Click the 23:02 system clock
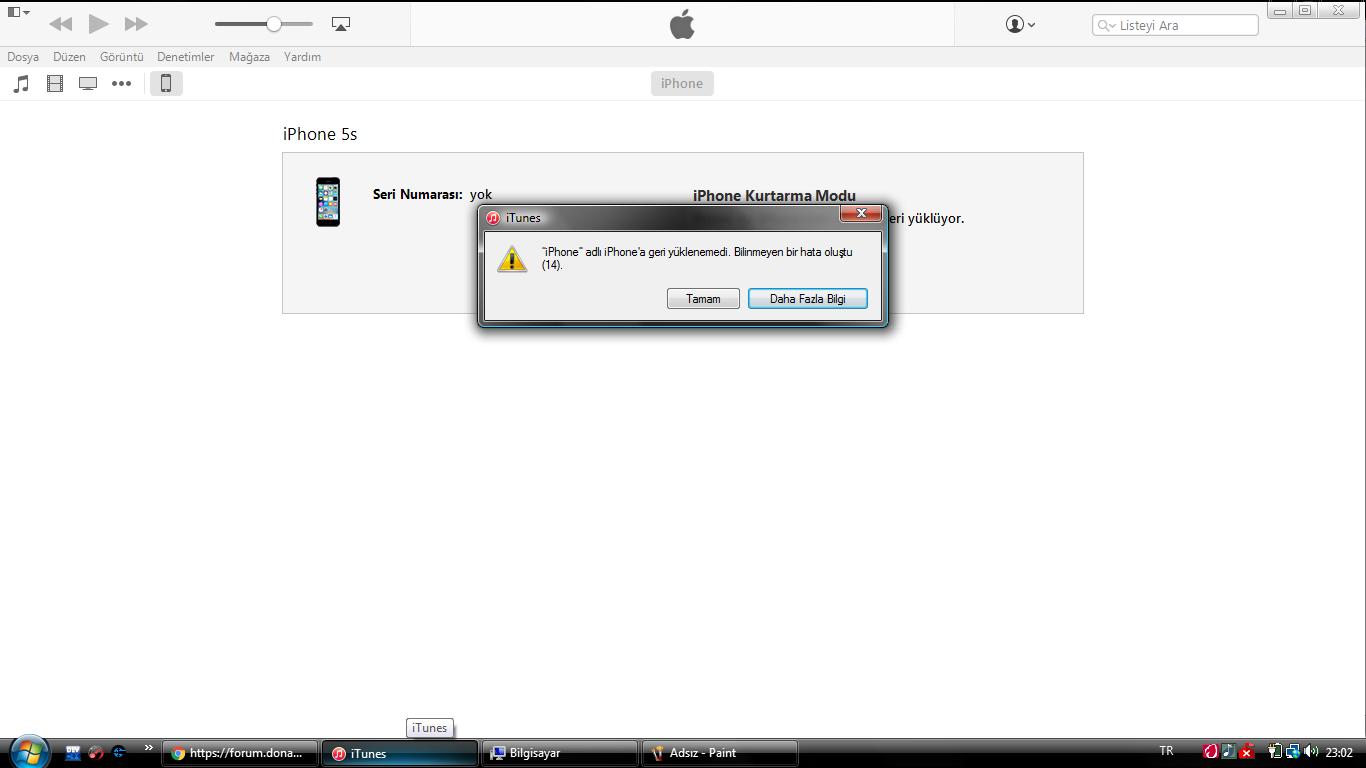This screenshot has width=1366, height=768. pos(1339,753)
